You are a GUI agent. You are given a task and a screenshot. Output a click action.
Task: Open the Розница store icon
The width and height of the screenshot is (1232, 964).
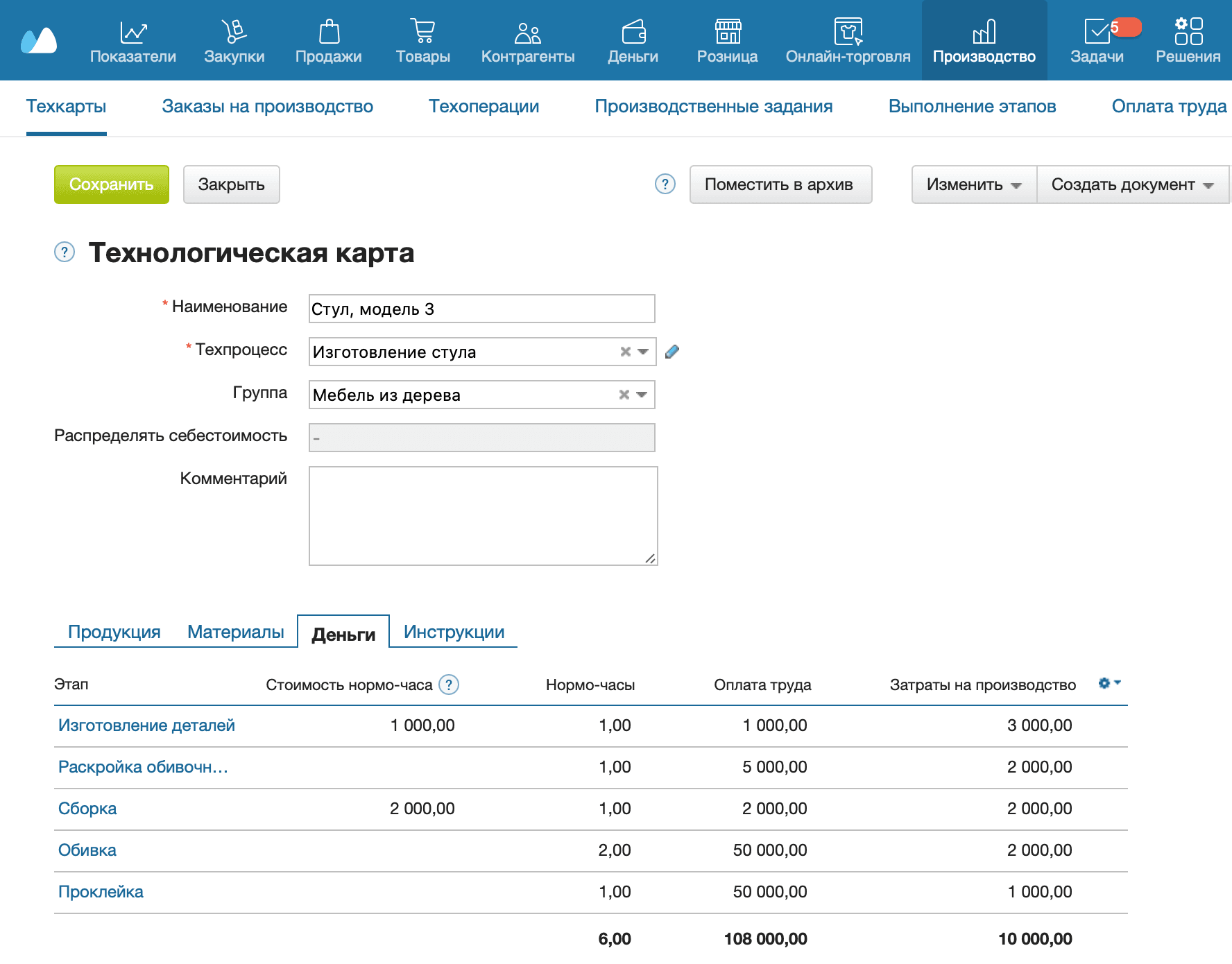(x=727, y=32)
